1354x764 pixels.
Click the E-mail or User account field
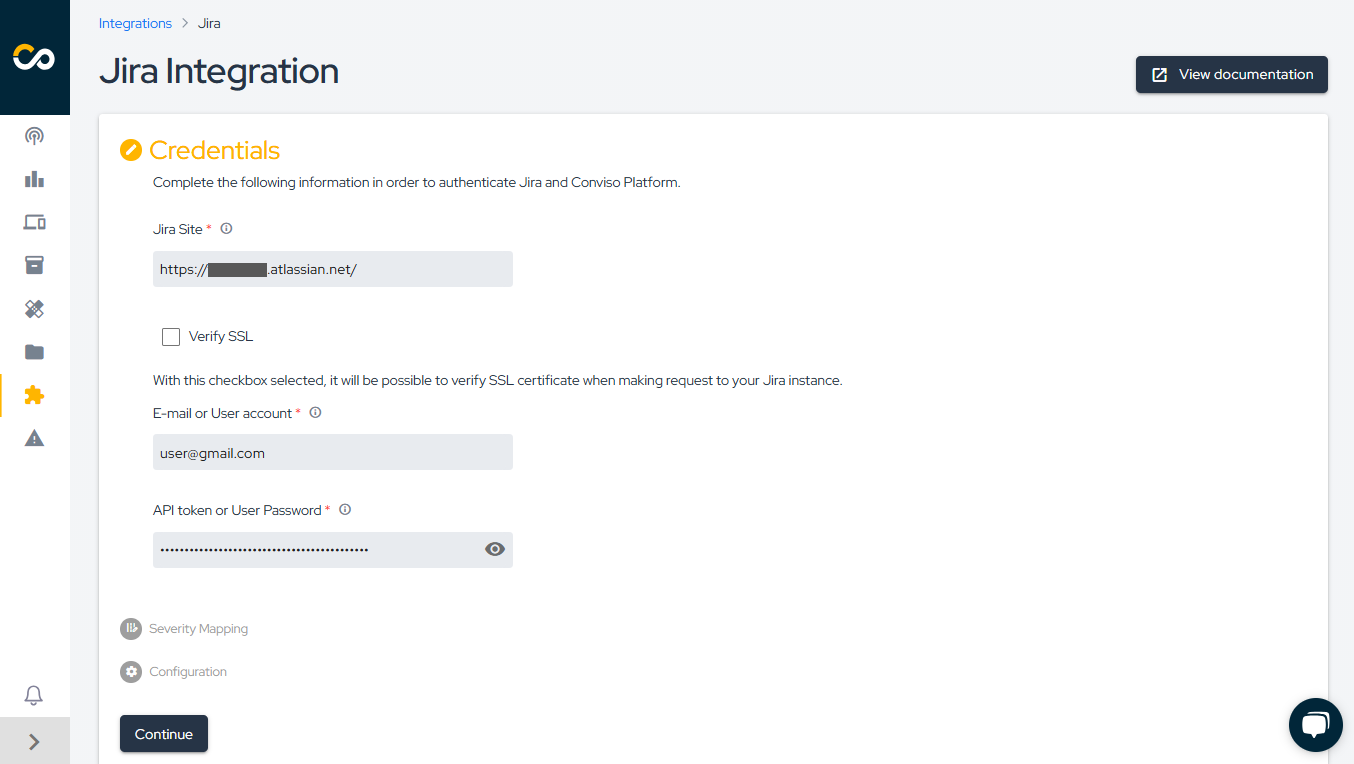click(333, 452)
